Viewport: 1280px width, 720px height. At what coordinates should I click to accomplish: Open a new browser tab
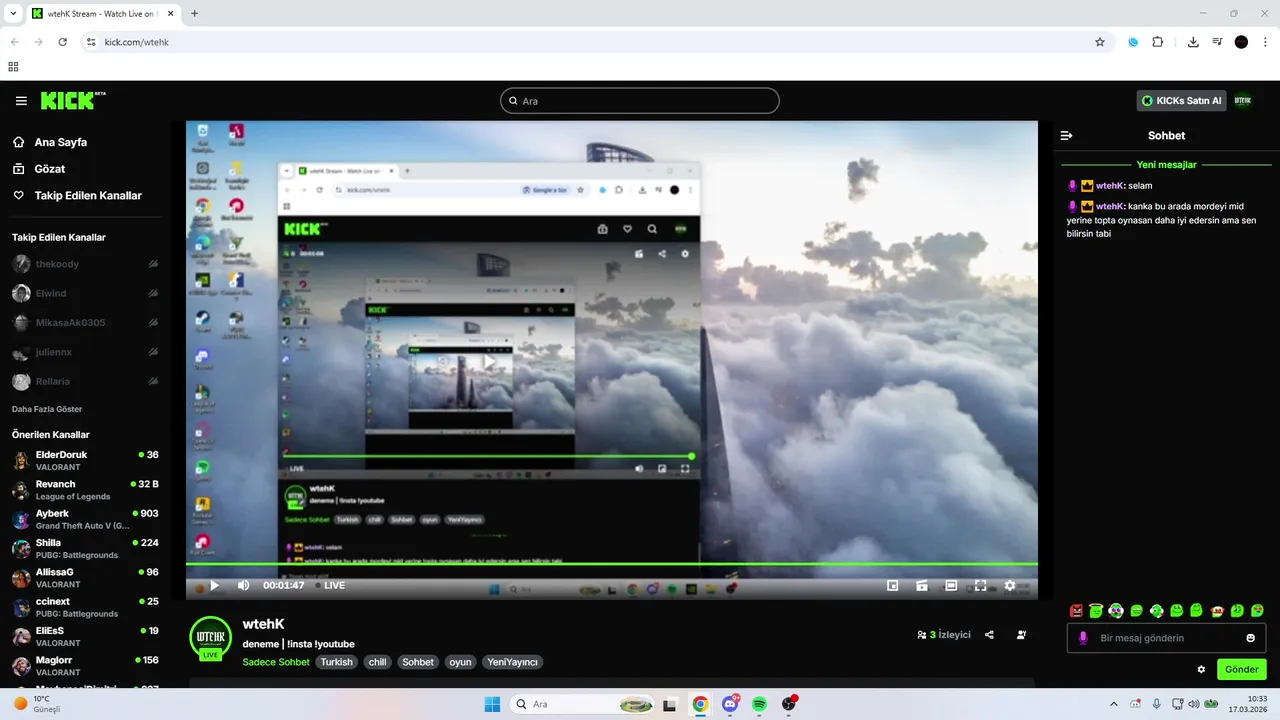point(194,13)
